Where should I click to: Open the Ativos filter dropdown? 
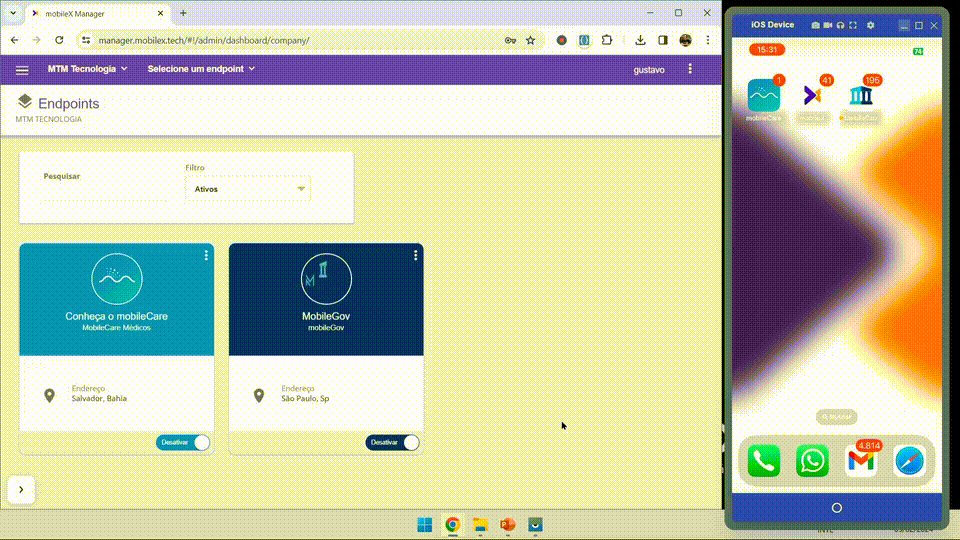(248, 189)
